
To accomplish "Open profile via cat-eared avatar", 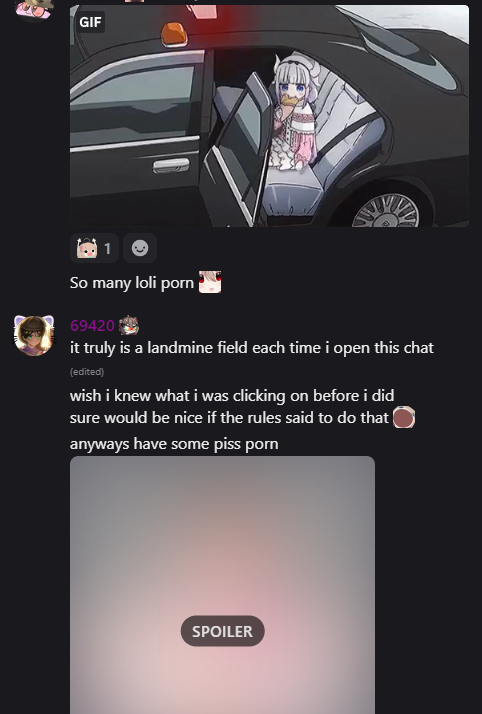I will coord(34,336).
